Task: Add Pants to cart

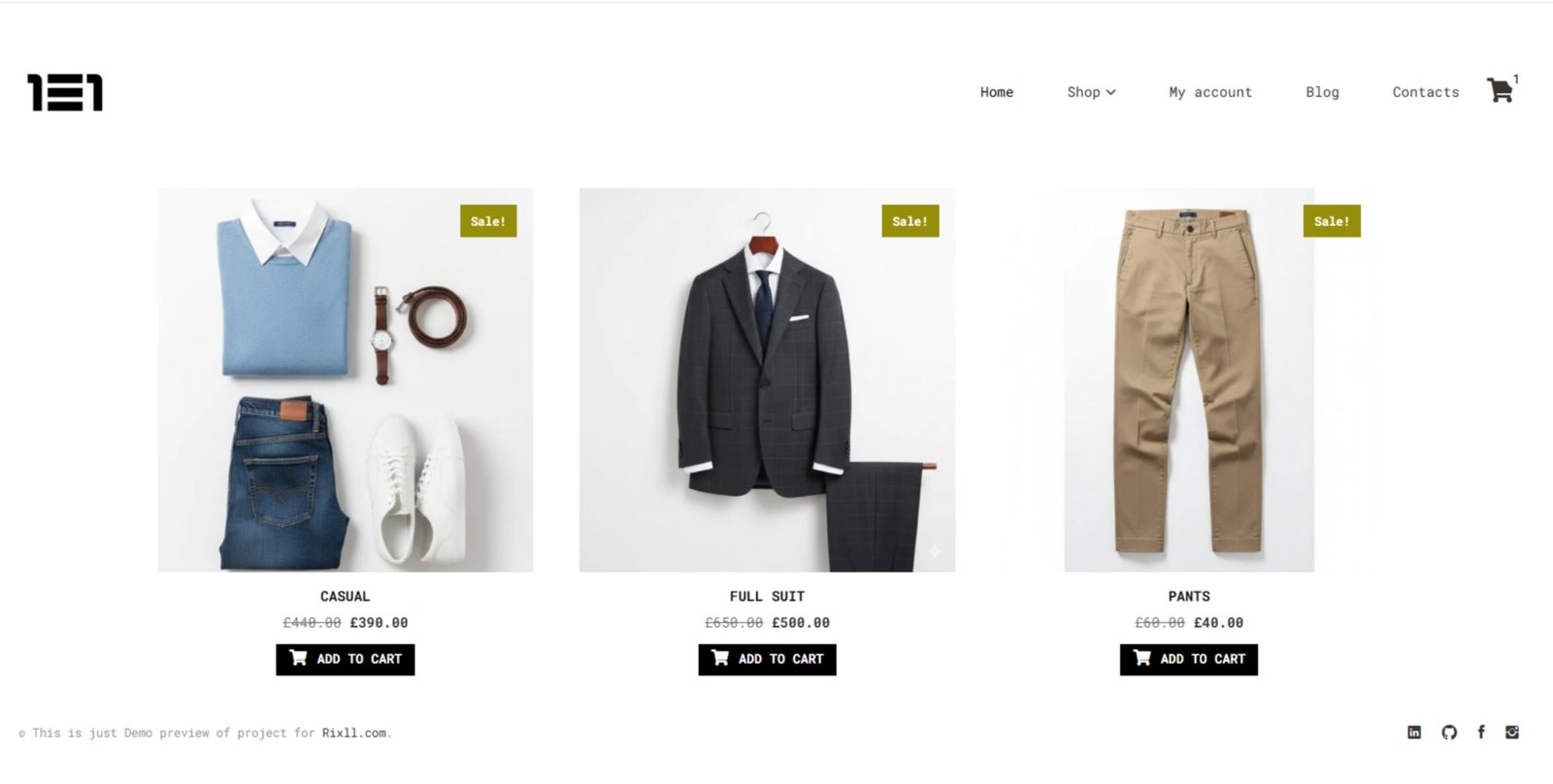Action: pyautogui.click(x=1189, y=660)
